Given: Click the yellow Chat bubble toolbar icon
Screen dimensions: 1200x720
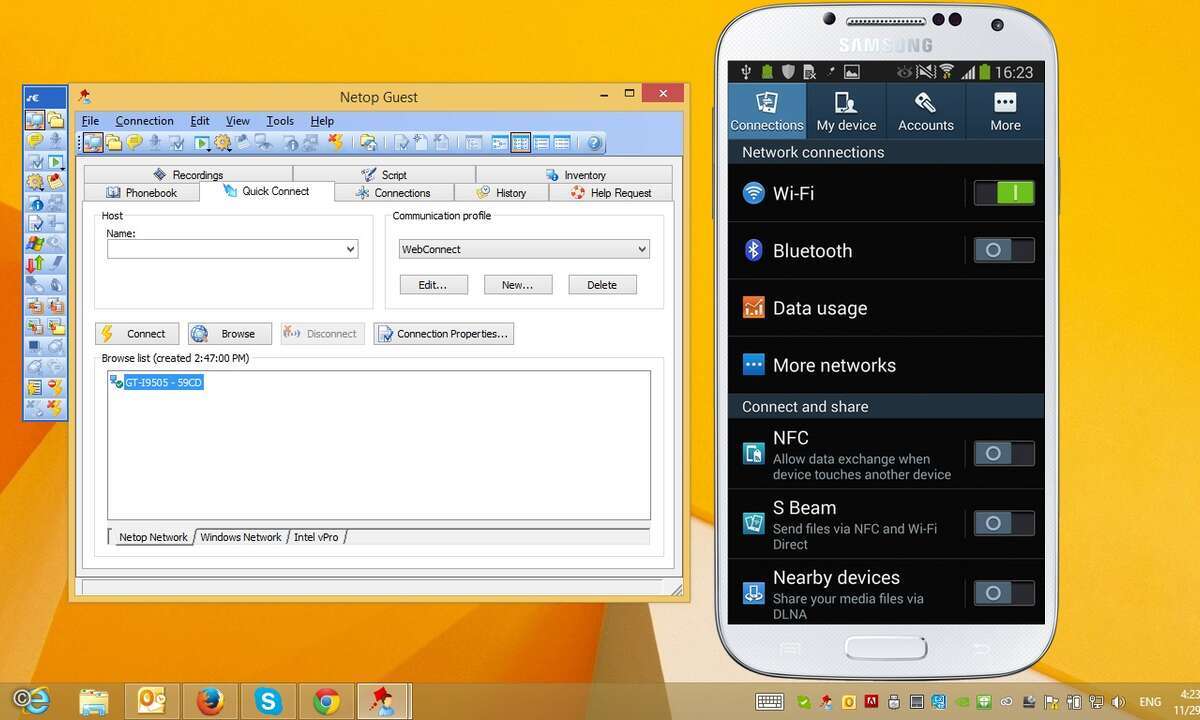Looking at the screenshot, I should coord(134,143).
